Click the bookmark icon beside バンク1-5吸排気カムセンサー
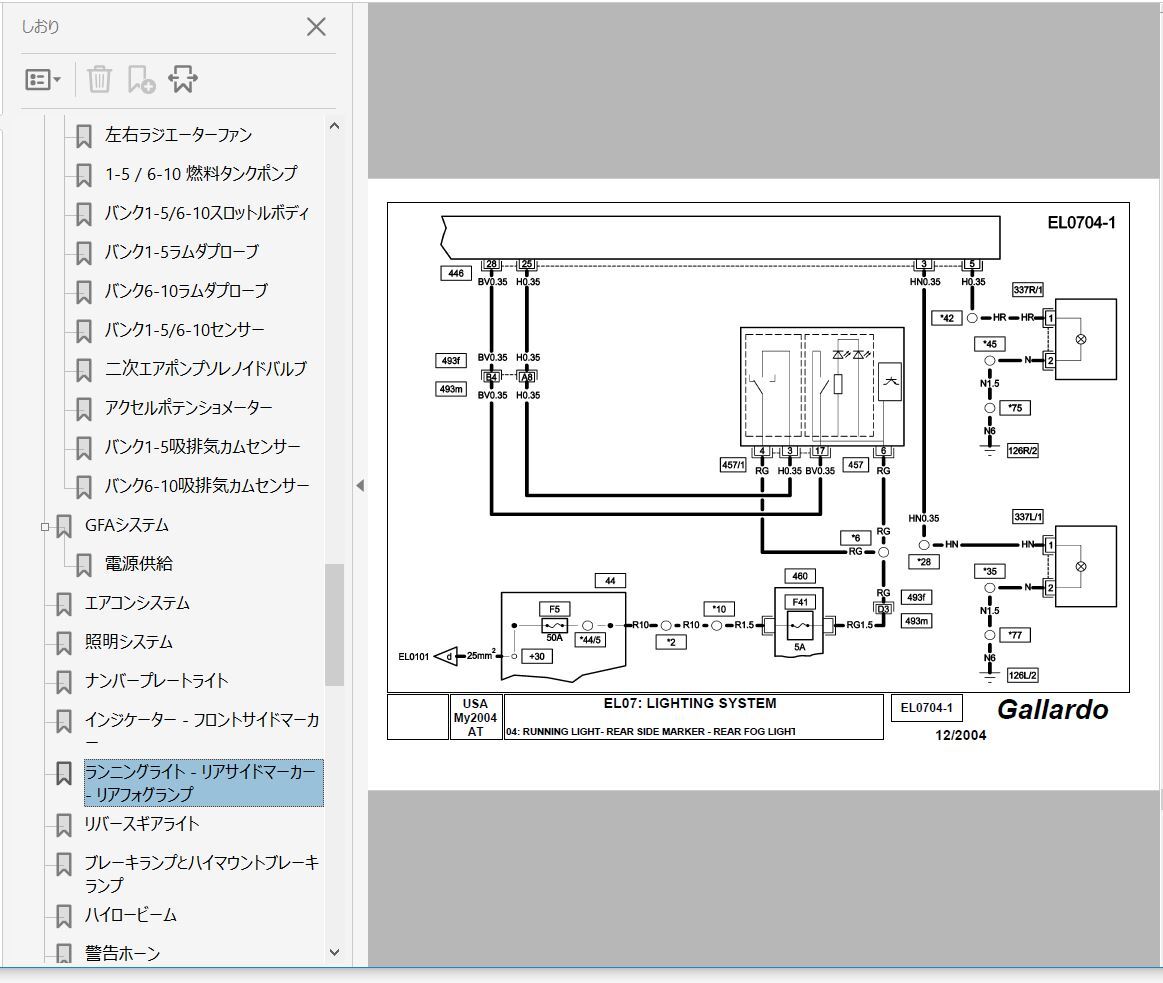 point(84,447)
